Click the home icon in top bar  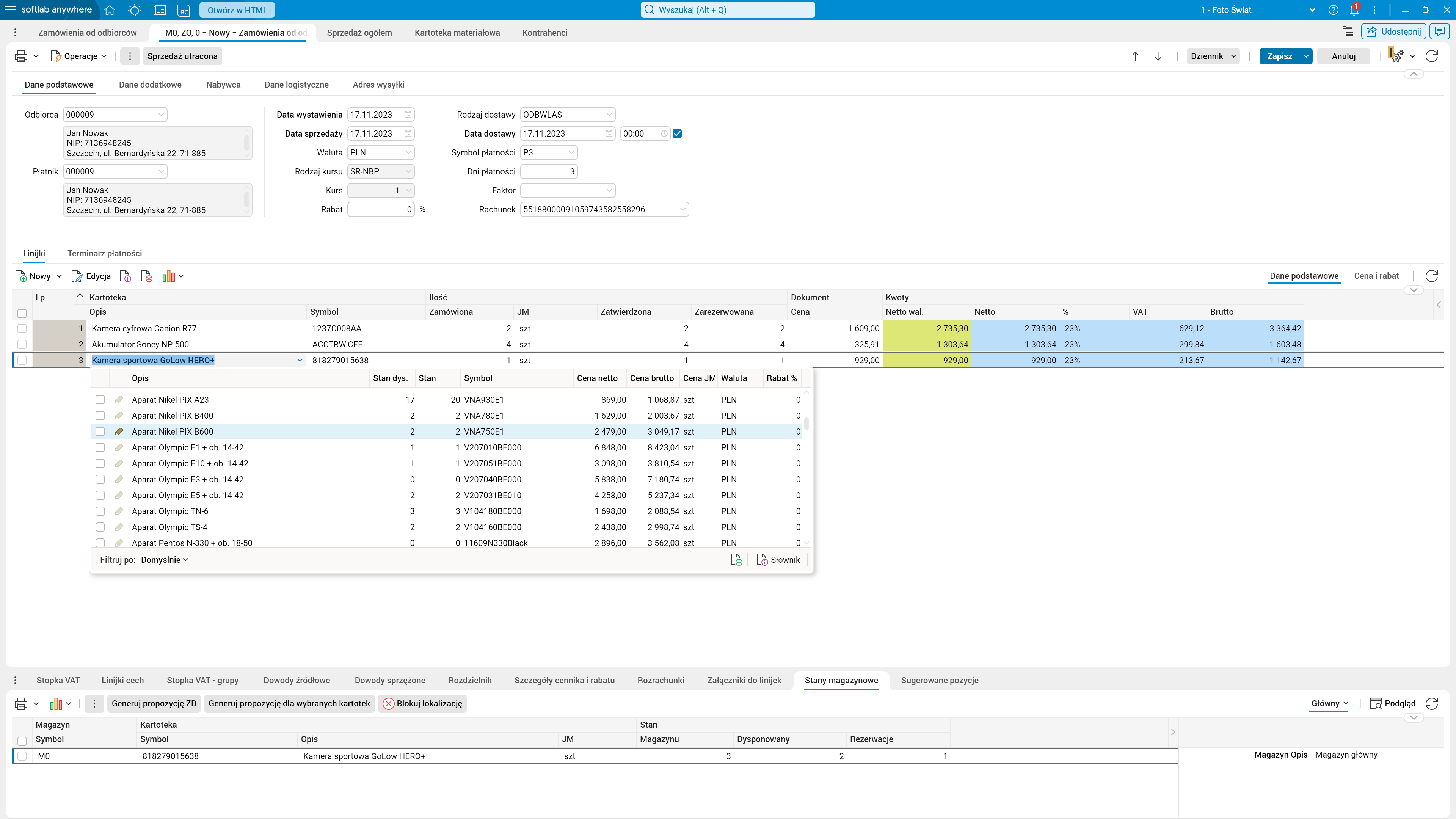110,10
